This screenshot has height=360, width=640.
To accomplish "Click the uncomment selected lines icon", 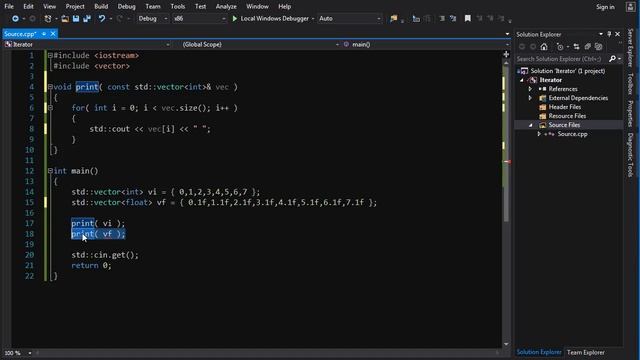I will [453, 18].
